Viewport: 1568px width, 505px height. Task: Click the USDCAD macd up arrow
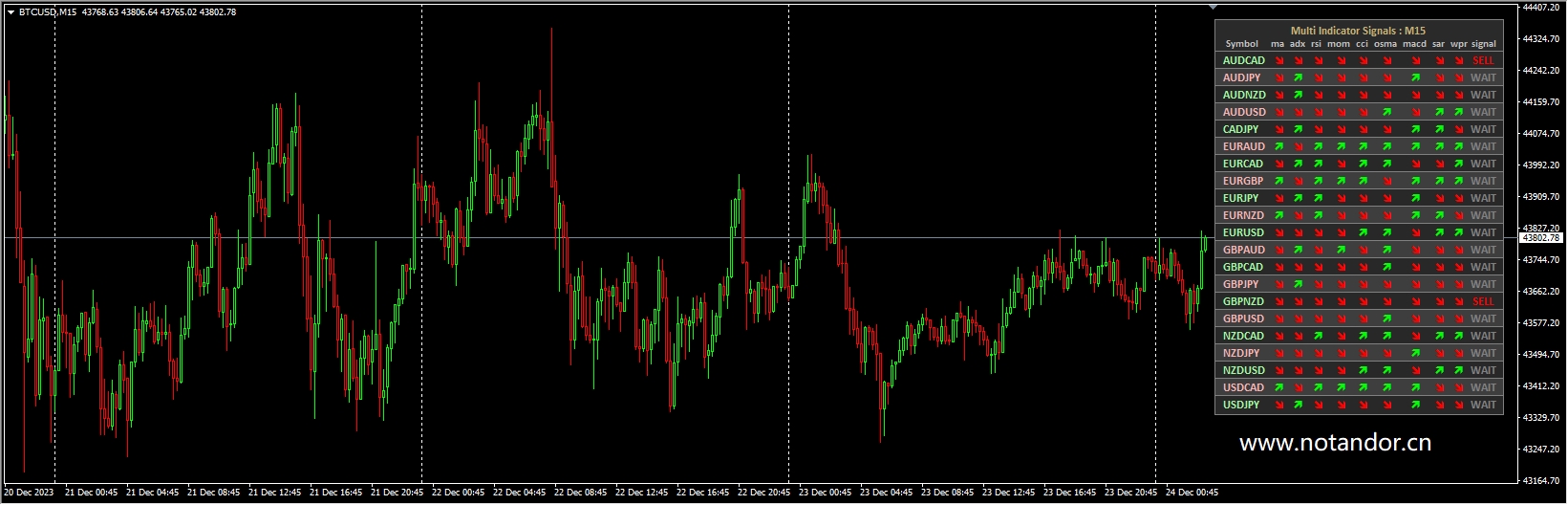pyautogui.click(x=1415, y=387)
